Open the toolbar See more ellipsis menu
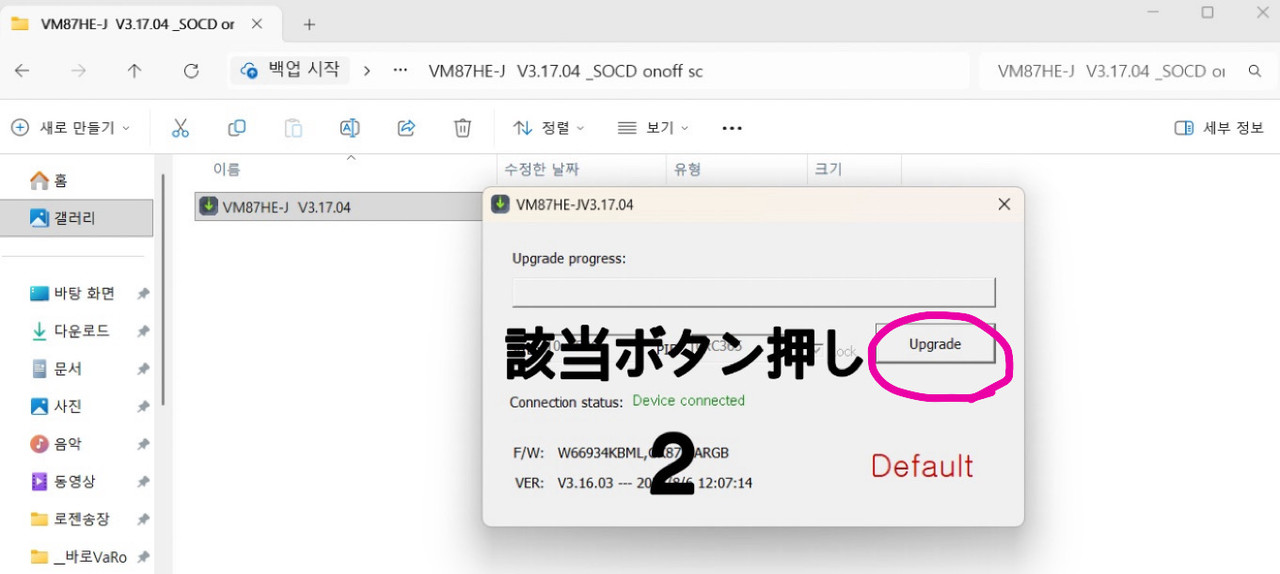This screenshot has width=1280, height=574. (732, 128)
